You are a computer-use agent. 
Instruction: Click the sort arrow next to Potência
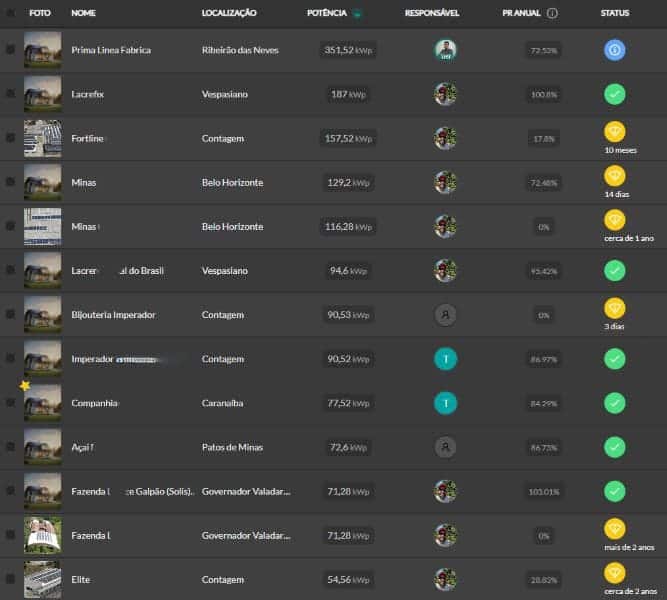[357, 13]
